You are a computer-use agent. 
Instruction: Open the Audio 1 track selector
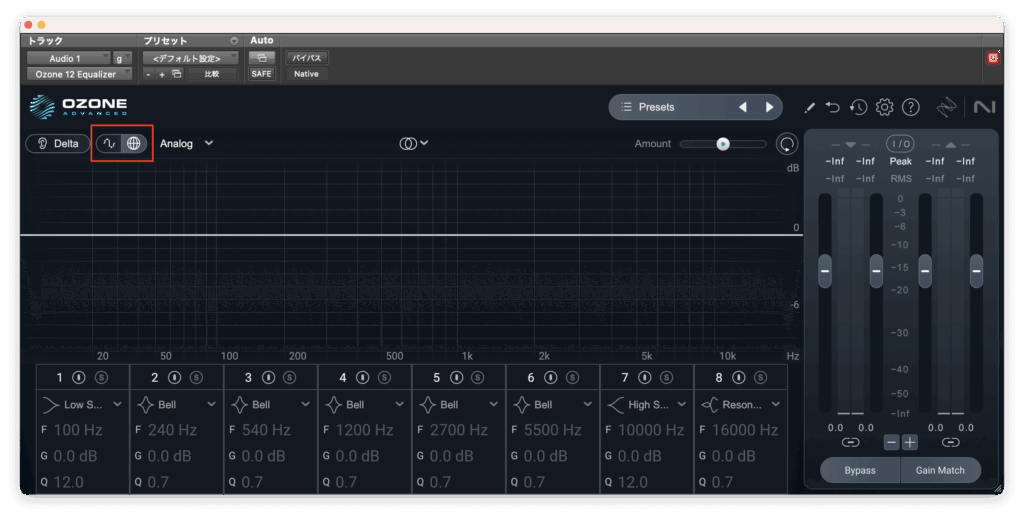(69, 58)
